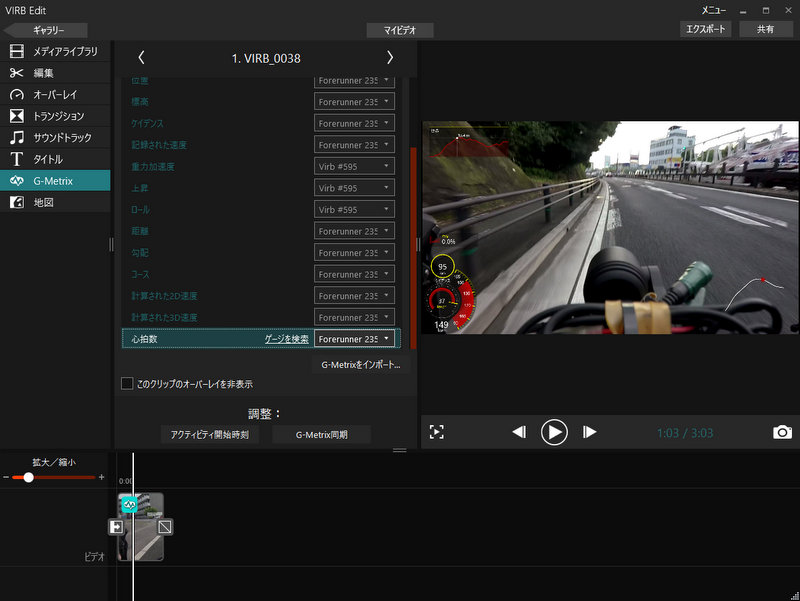Click the clip end transition icon
The image size is (800, 601).
pos(165,527)
